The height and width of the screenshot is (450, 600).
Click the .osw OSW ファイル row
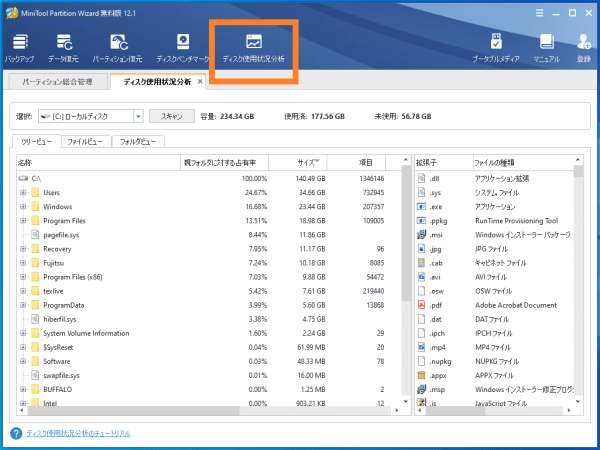click(x=494, y=291)
